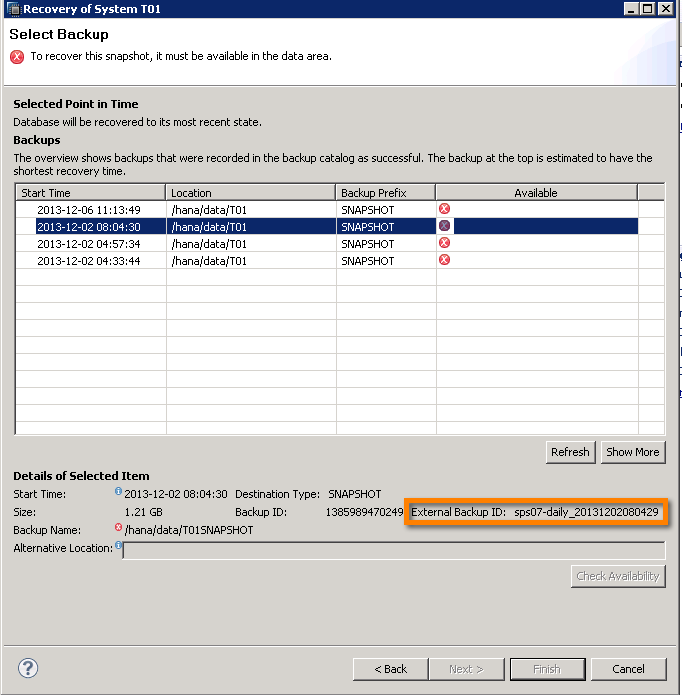Click External Backup ID value sps07-daily_20131202080429
The width and height of the screenshot is (682, 695).
pyautogui.click(x=586, y=512)
